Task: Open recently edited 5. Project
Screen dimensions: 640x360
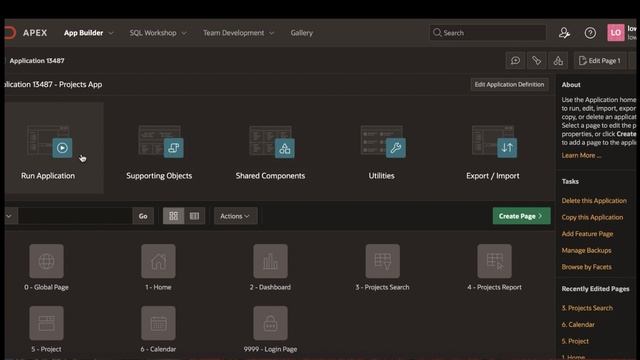Action: (x=575, y=341)
